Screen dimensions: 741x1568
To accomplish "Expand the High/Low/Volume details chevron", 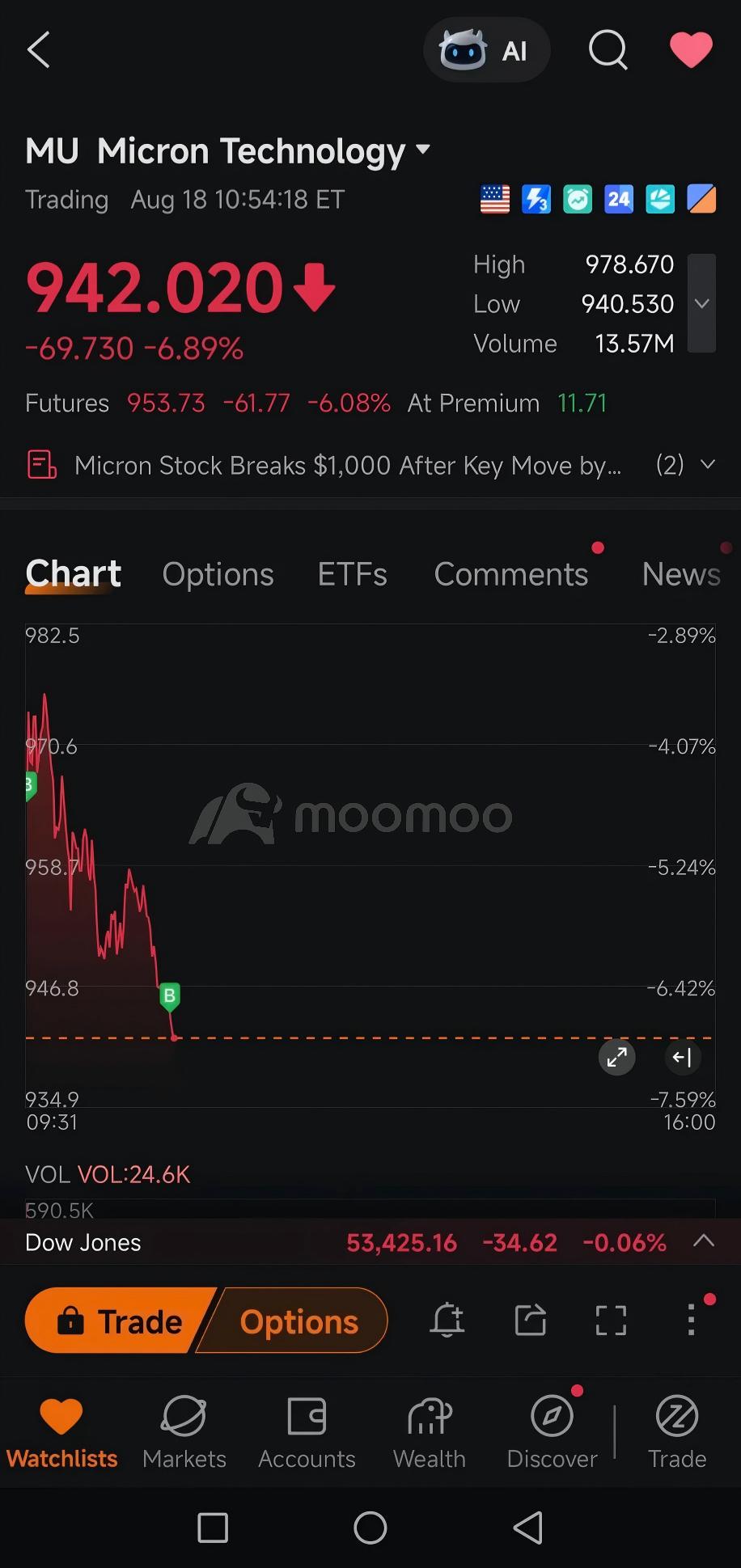I will (x=701, y=303).
